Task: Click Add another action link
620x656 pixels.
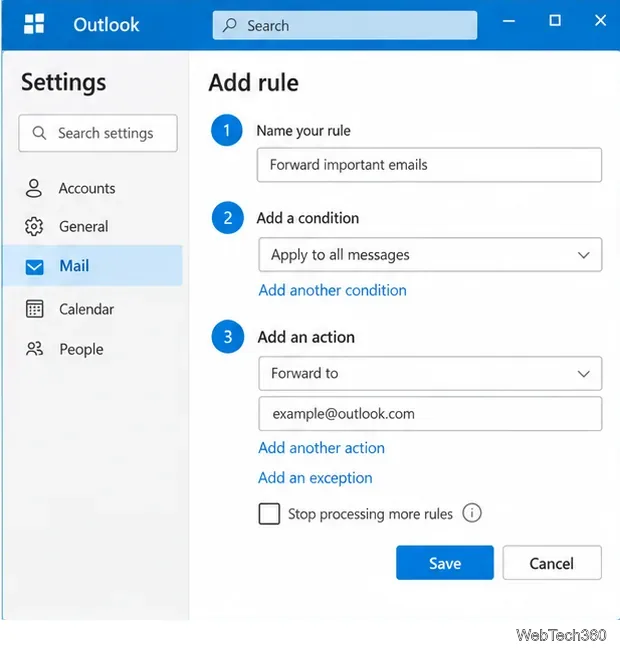Action: tap(321, 448)
